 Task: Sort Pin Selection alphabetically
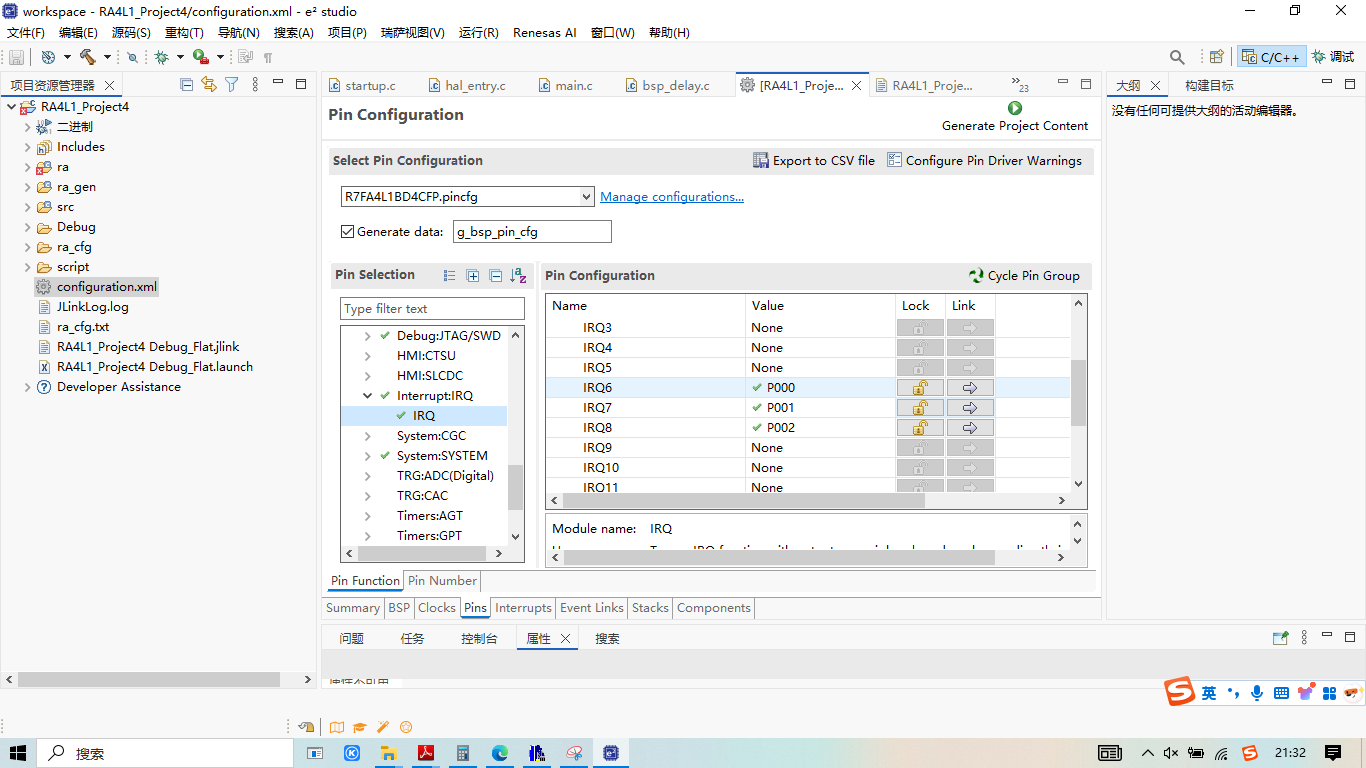(x=518, y=276)
